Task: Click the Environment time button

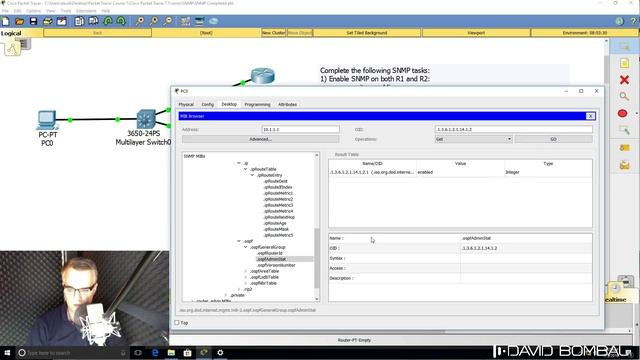Action: pos(584,33)
